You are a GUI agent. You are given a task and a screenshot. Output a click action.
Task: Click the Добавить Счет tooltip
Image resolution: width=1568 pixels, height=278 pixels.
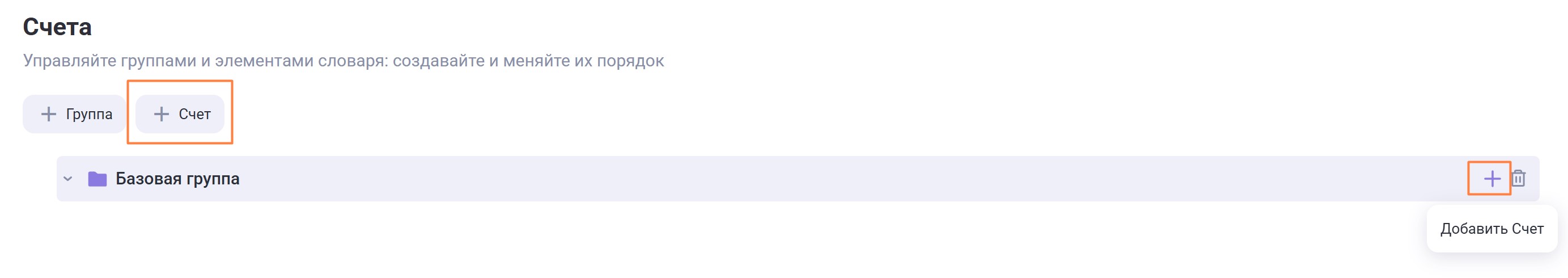[x=1491, y=229]
